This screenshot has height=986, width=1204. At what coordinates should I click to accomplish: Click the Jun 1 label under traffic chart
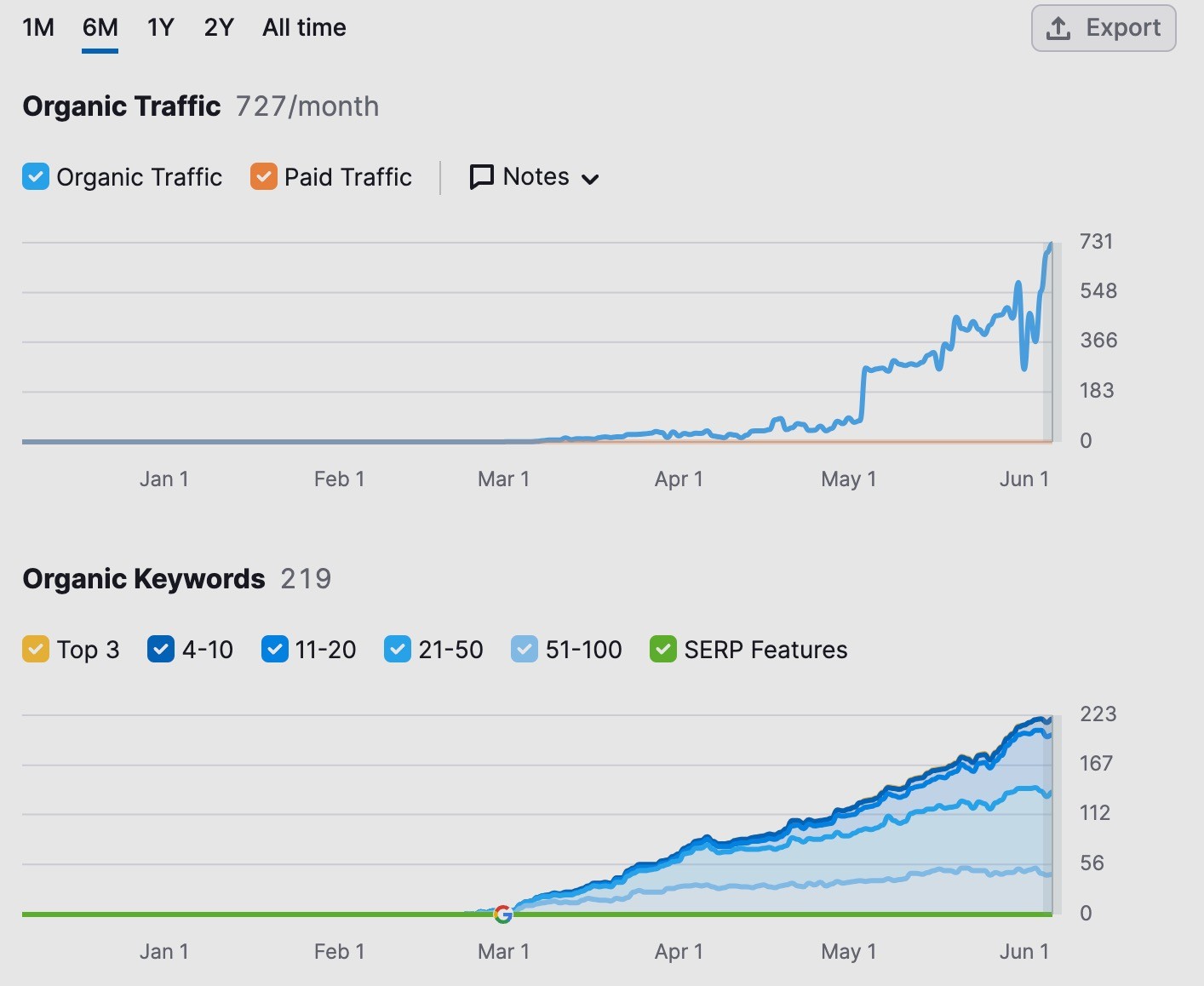pyautogui.click(x=1024, y=479)
